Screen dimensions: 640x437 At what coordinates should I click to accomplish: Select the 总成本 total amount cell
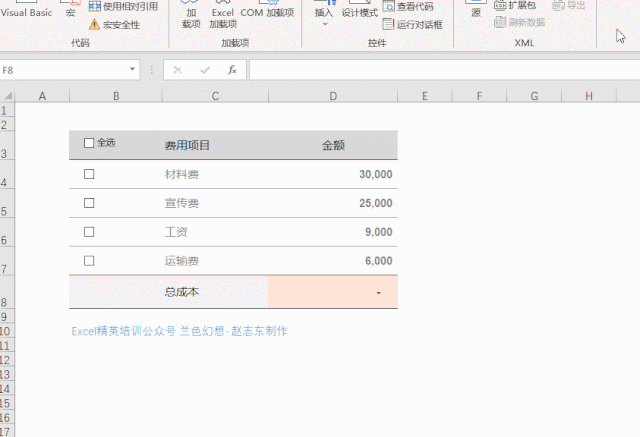point(332,292)
